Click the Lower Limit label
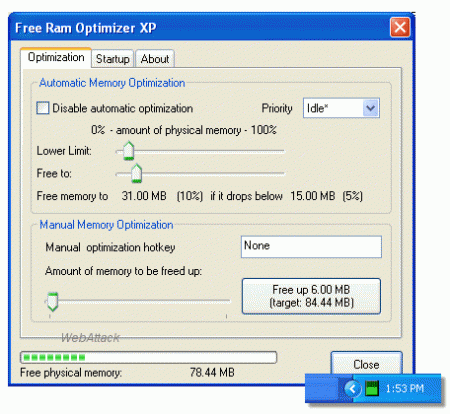This screenshot has width=450, height=414. point(64,151)
